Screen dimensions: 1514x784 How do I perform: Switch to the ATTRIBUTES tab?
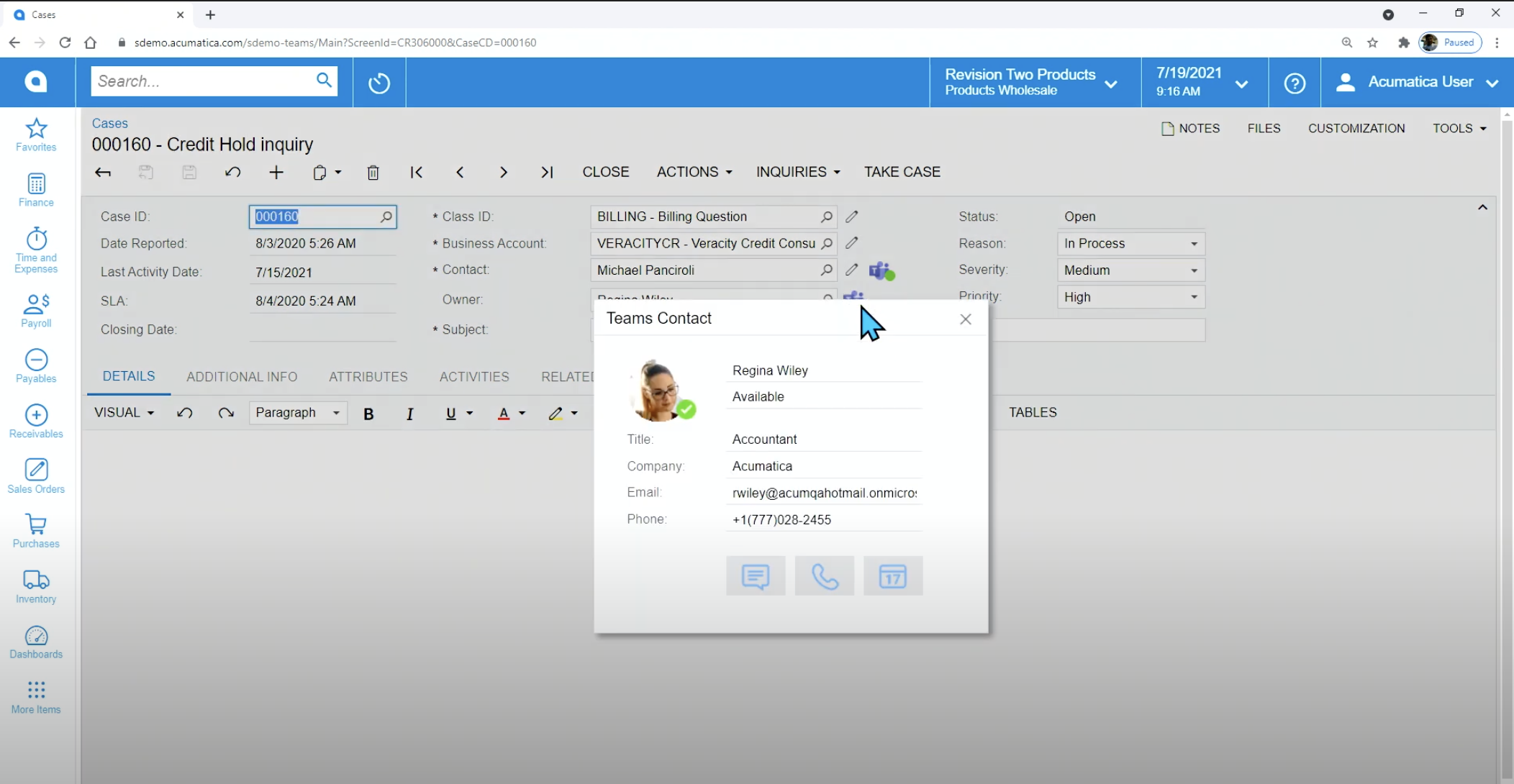point(367,376)
